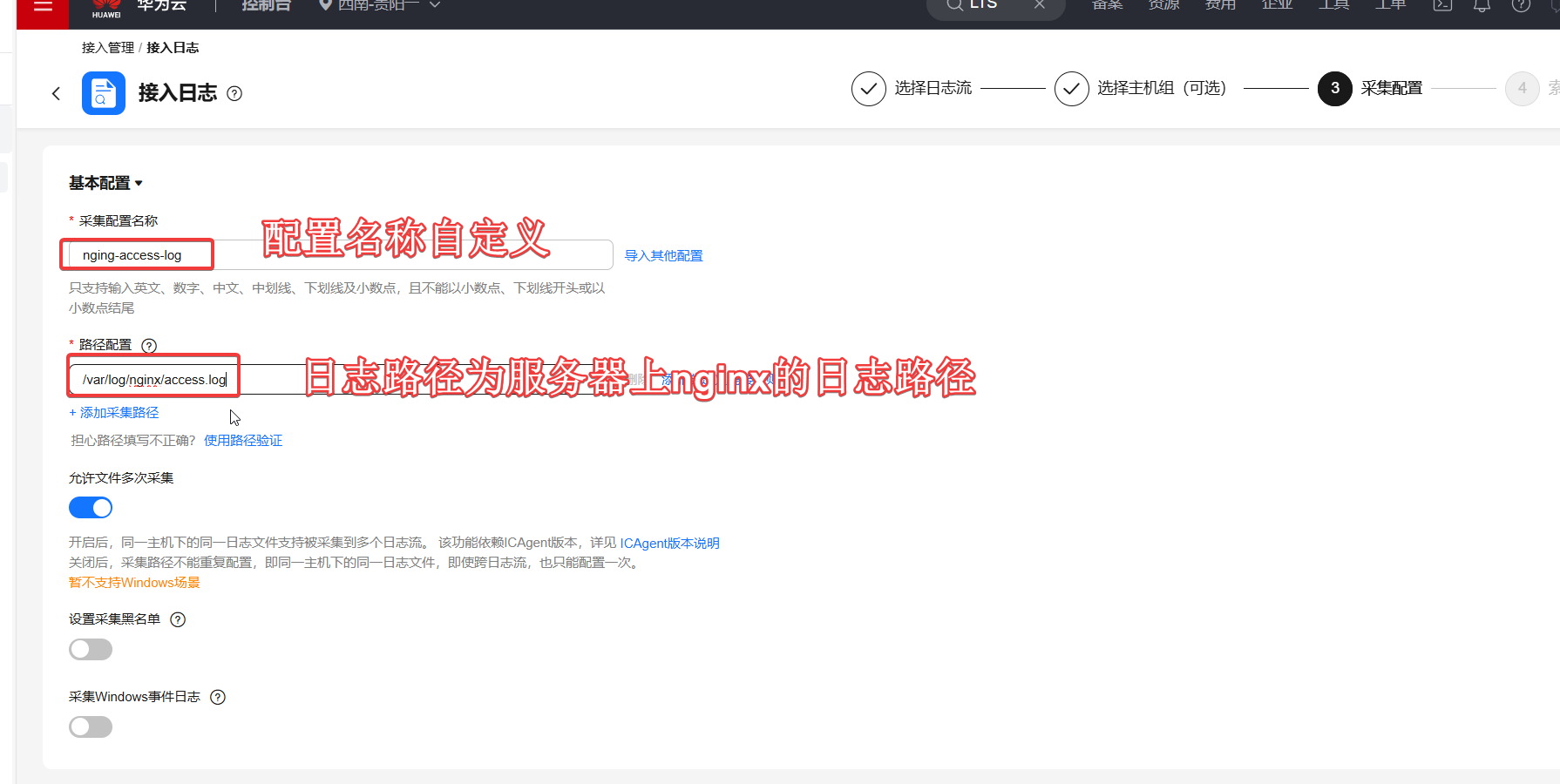
Task: Click the help icon beside 路径配置
Action: coord(149,346)
